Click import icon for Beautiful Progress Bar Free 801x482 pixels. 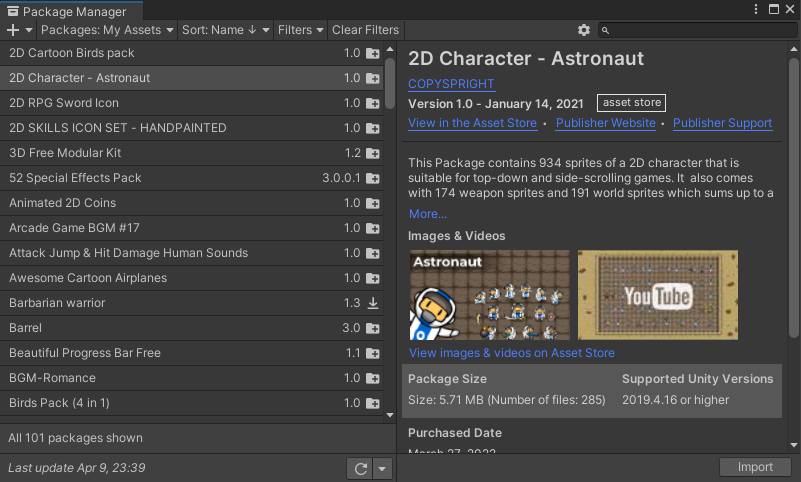click(x=373, y=353)
